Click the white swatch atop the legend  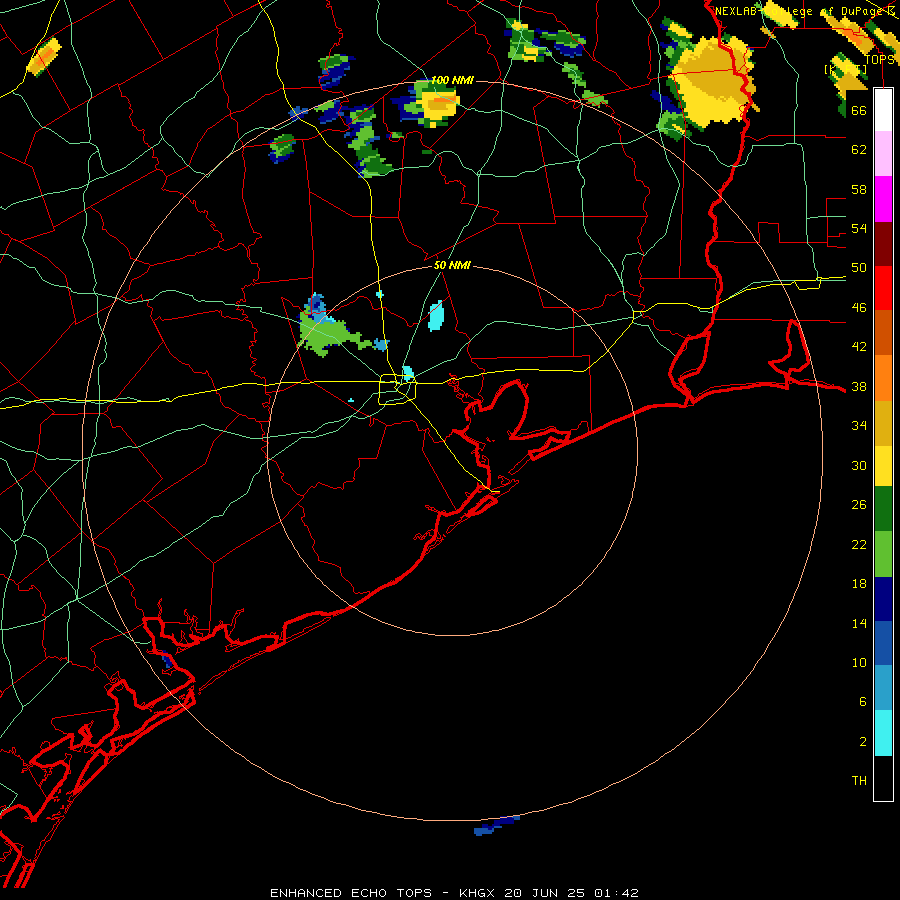883,110
